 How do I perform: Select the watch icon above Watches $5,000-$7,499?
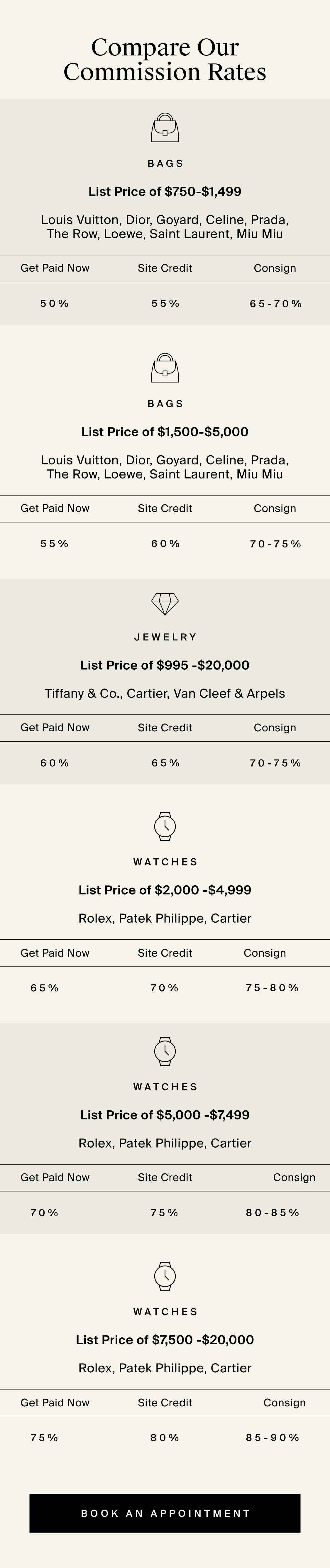pos(164,1051)
